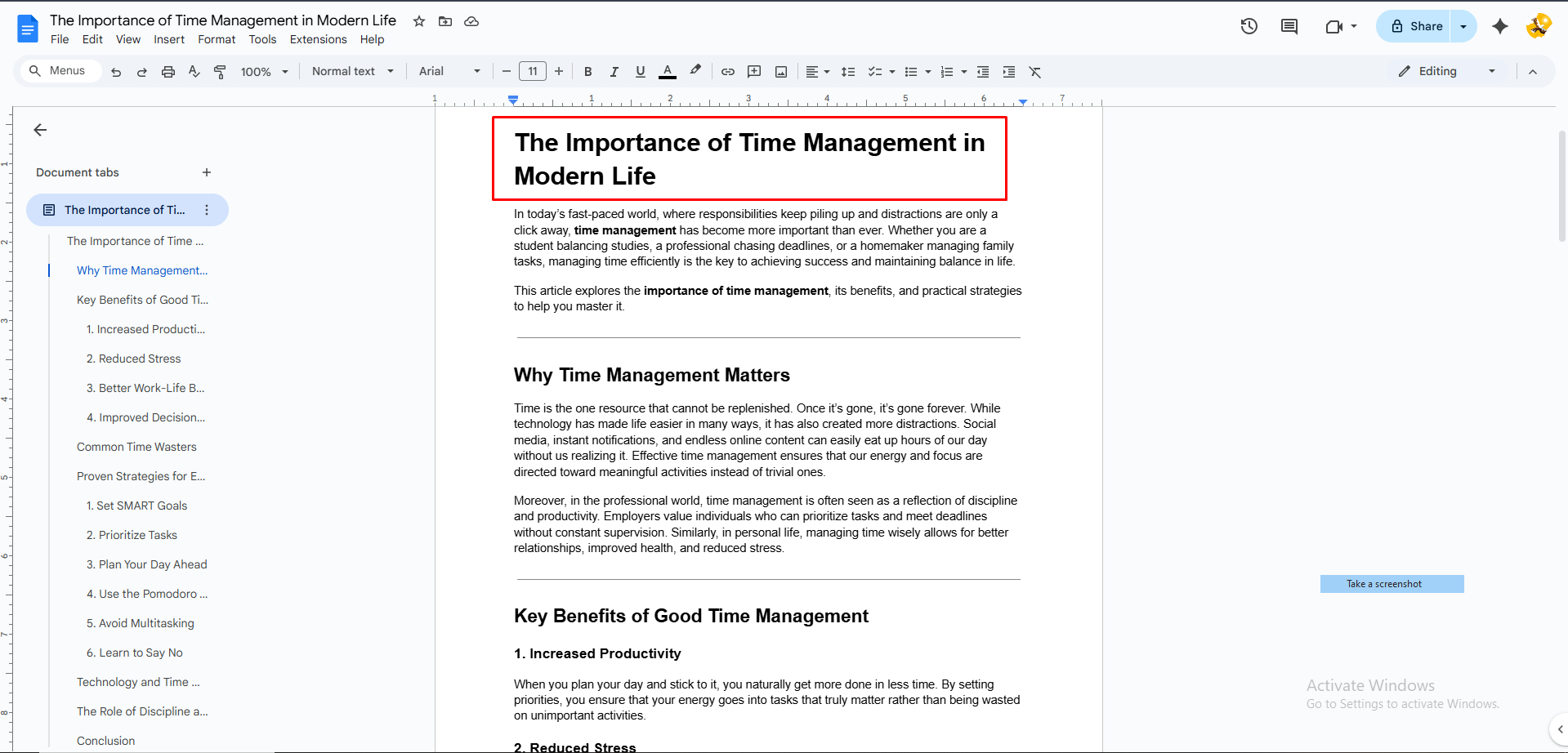Open the Insert menu
1568x753 pixels.
(x=169, y=39)
